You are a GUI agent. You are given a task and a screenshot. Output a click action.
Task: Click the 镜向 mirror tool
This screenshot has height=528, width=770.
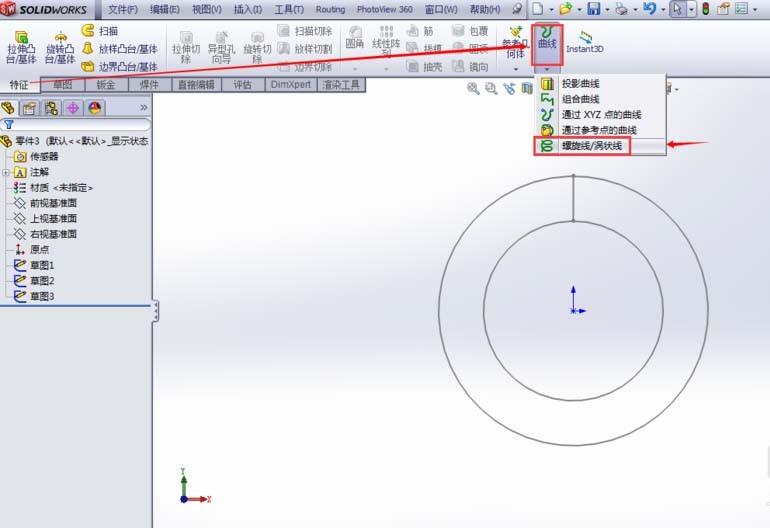(x=470, y=66)
